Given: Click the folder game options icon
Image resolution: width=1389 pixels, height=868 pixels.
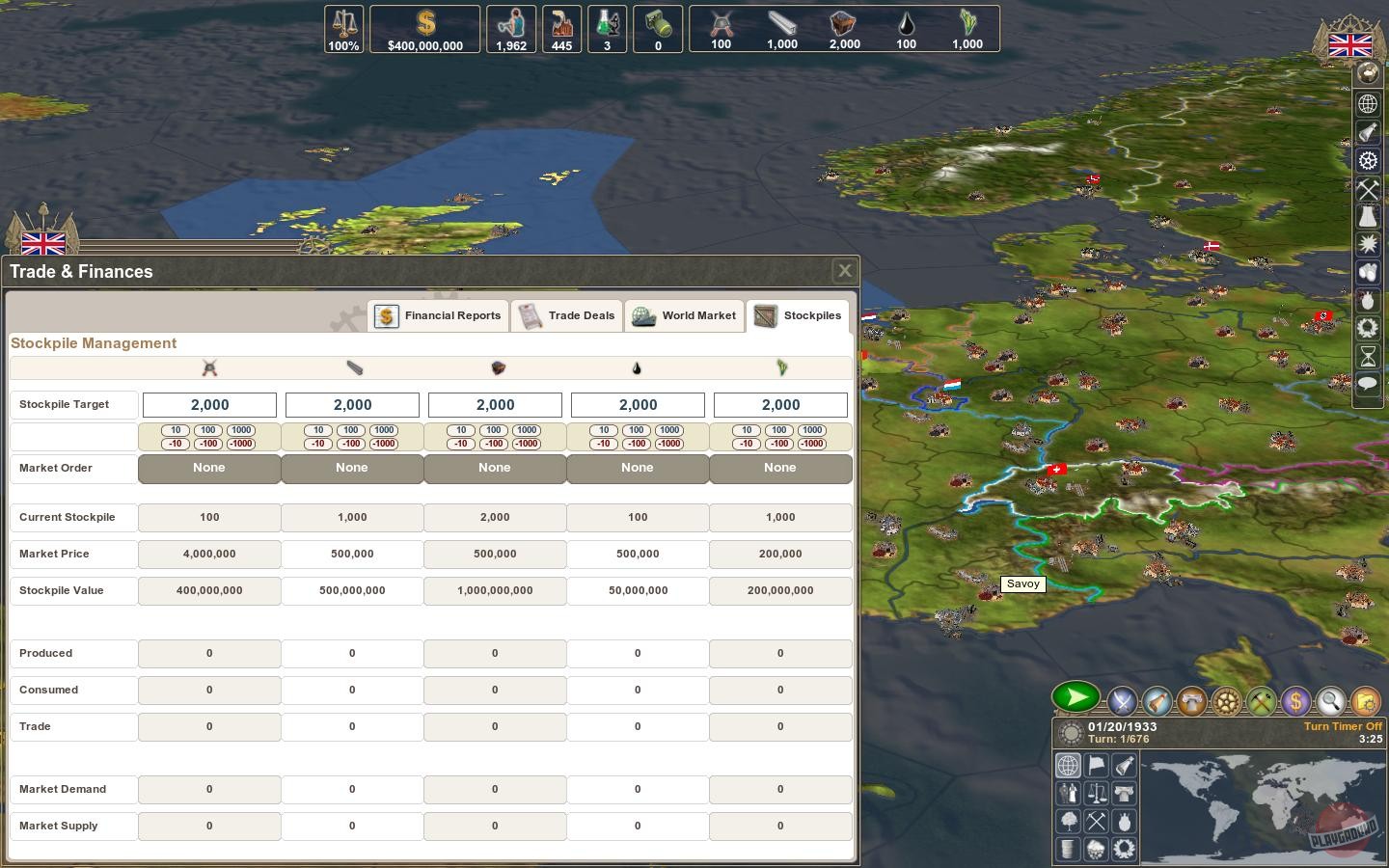Looking at the screenshot, I should (1365, 701).
